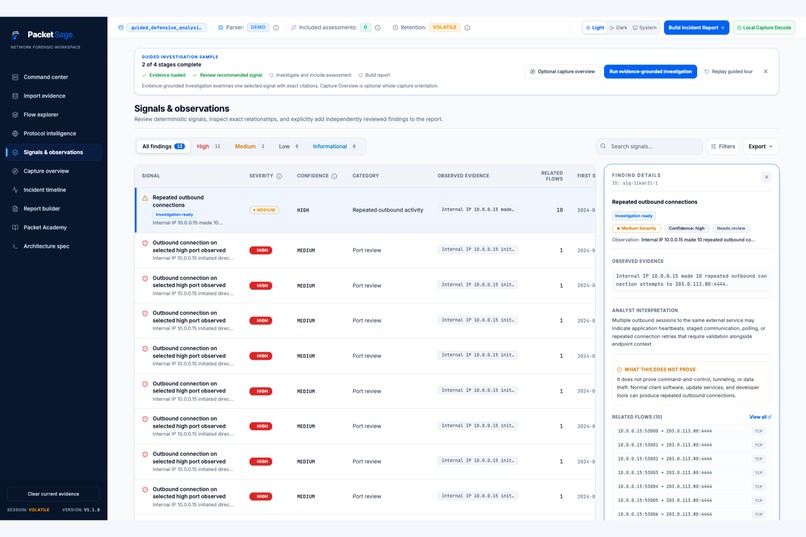Open Report builder page
Image resolution: width=806 pixels, height=537 pixels.
(x=53, y=209)
